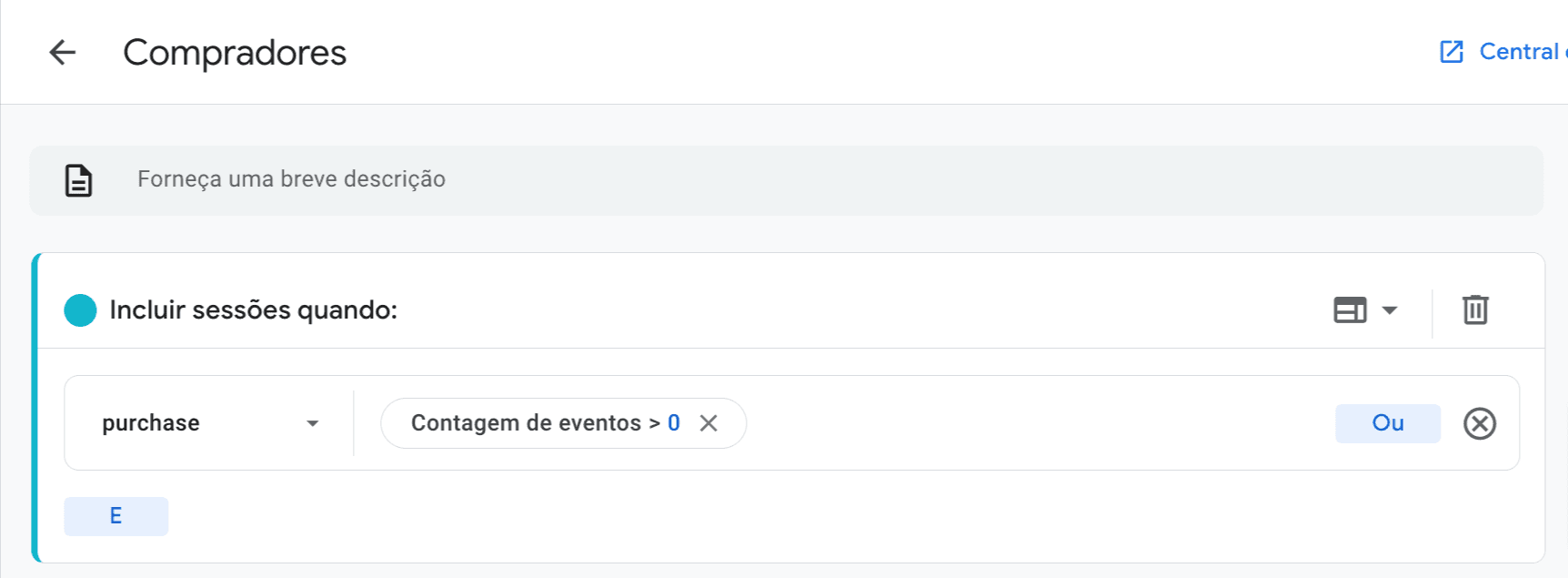Clear the Contagem de eventos parameter with its X
This screenshot has width=1568, height=578.
pos(709,422)
